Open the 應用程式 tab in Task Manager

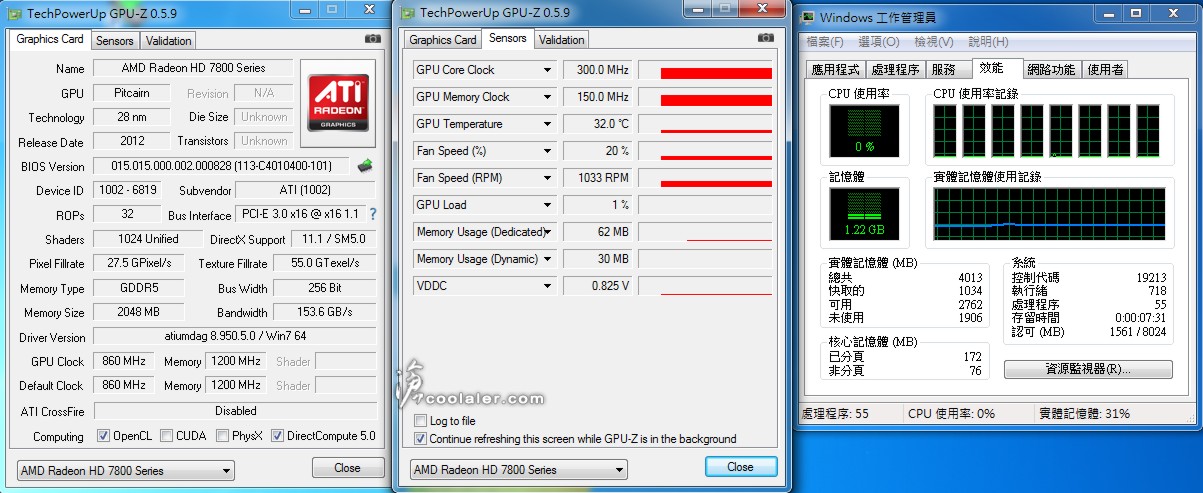(x=836, y=69)
